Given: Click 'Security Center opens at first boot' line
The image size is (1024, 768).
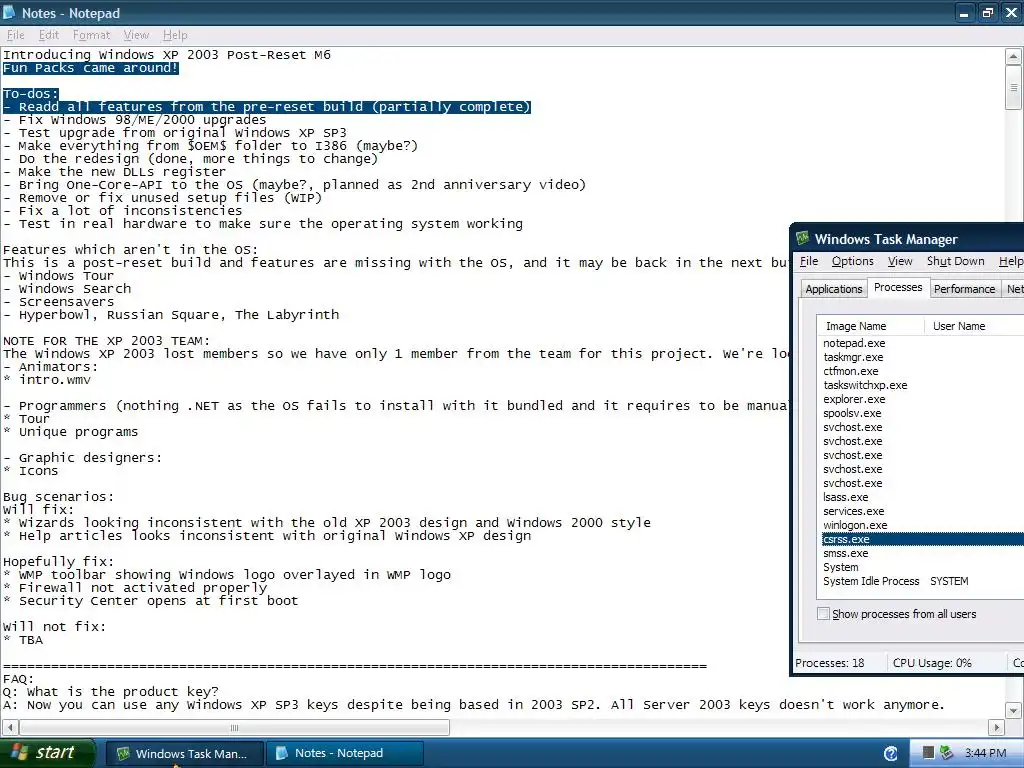Looking at the screenshot, I should (150, 601).
